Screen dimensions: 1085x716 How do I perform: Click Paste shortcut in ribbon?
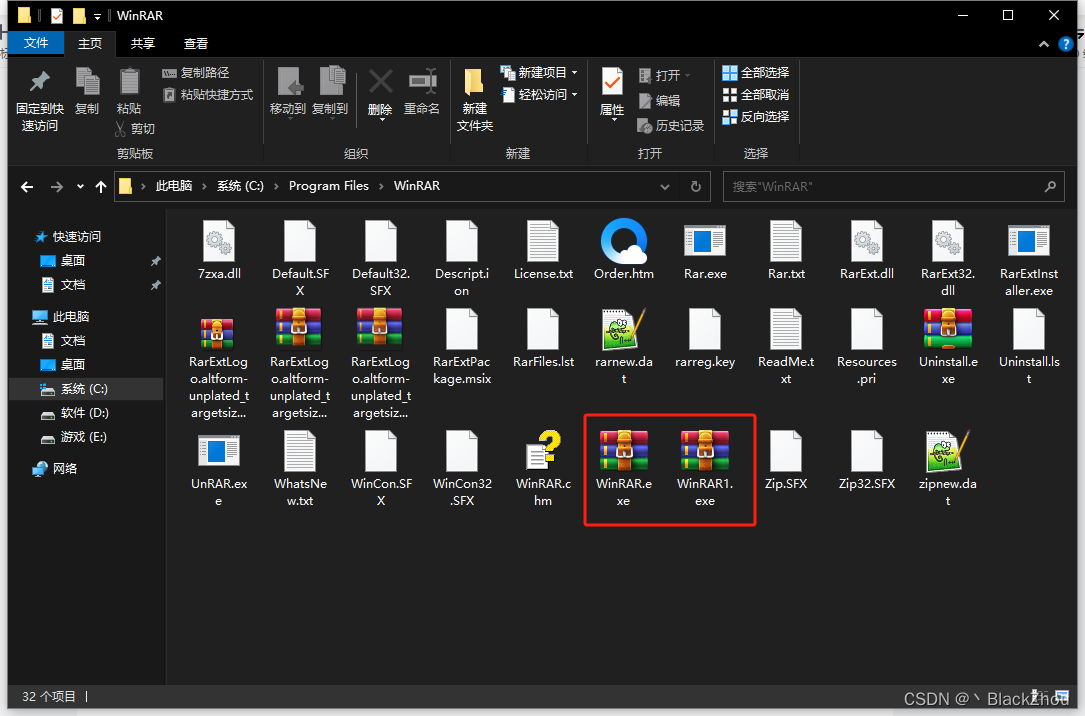[208, 95]
